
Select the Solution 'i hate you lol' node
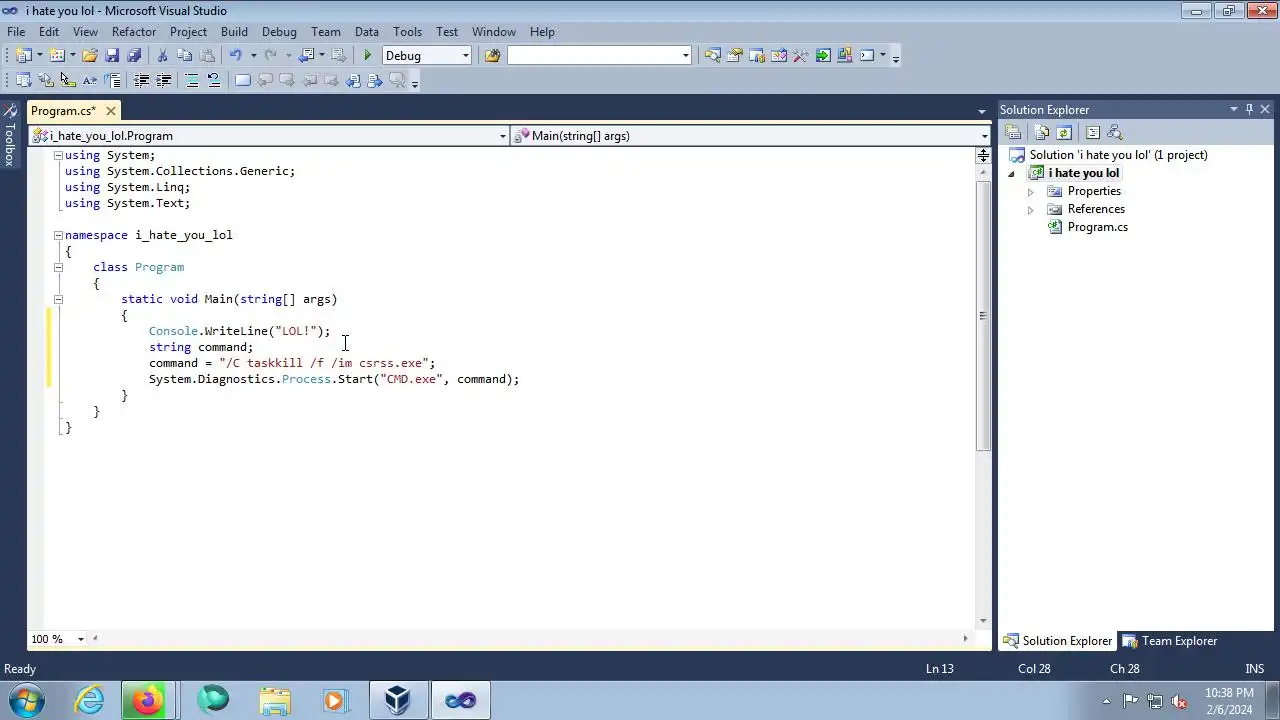coord(1118,155)
